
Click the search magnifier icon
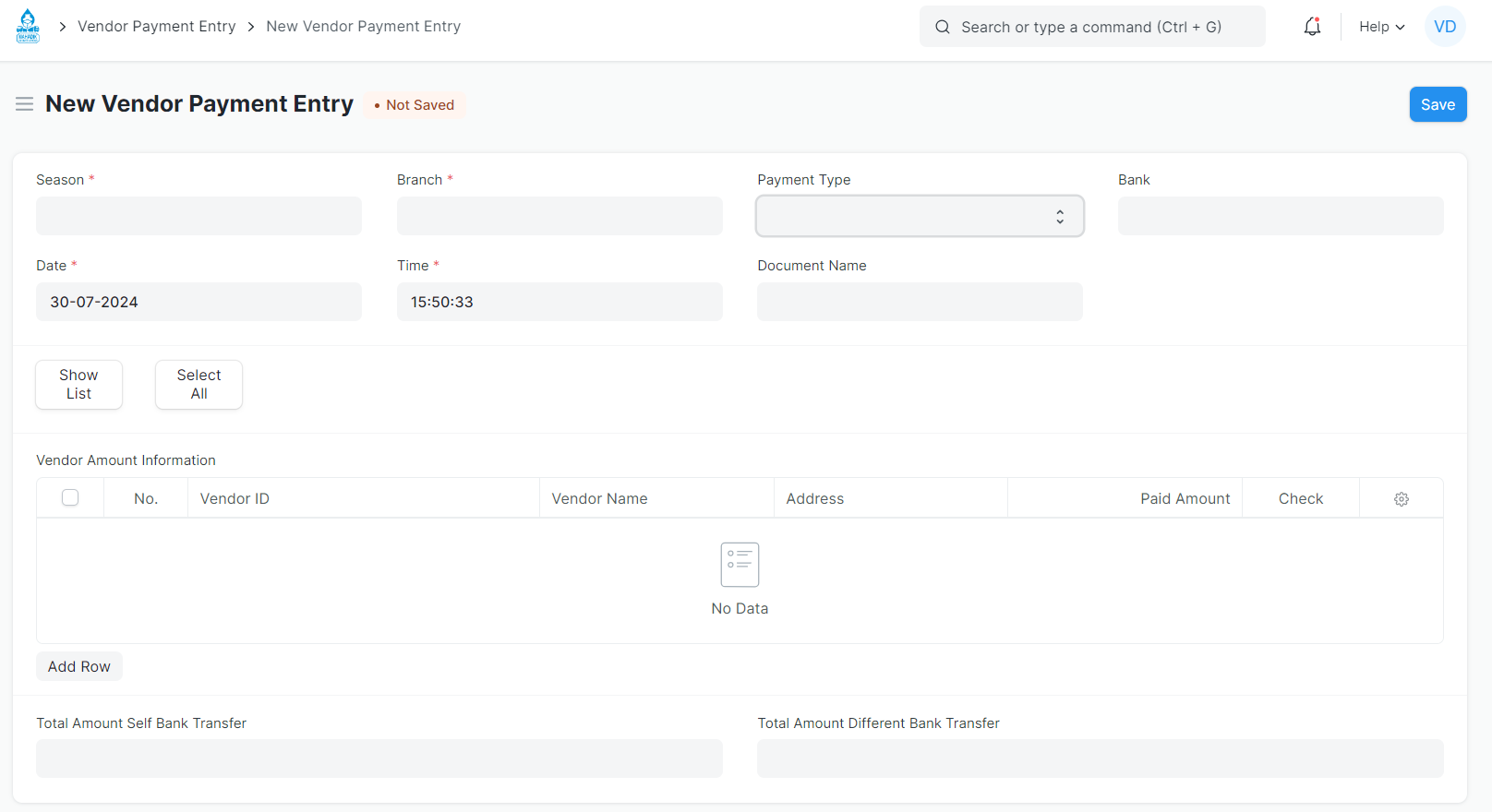[x=943, y=27]
